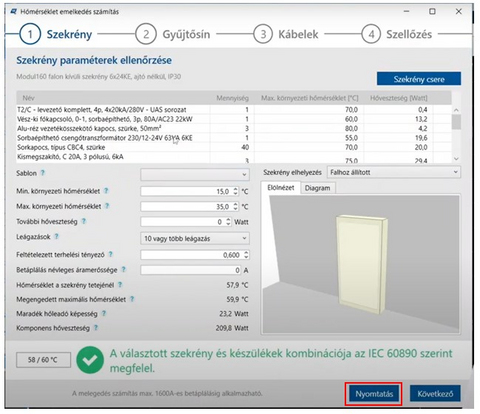Open the Leágazások dropdown

click(x=195, y=238)
